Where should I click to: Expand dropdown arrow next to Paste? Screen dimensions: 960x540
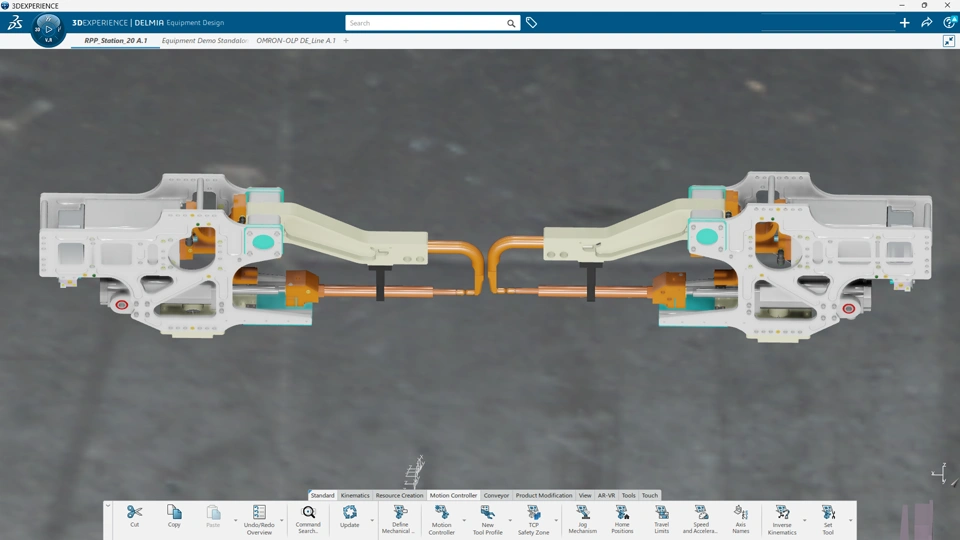point(235,520)
